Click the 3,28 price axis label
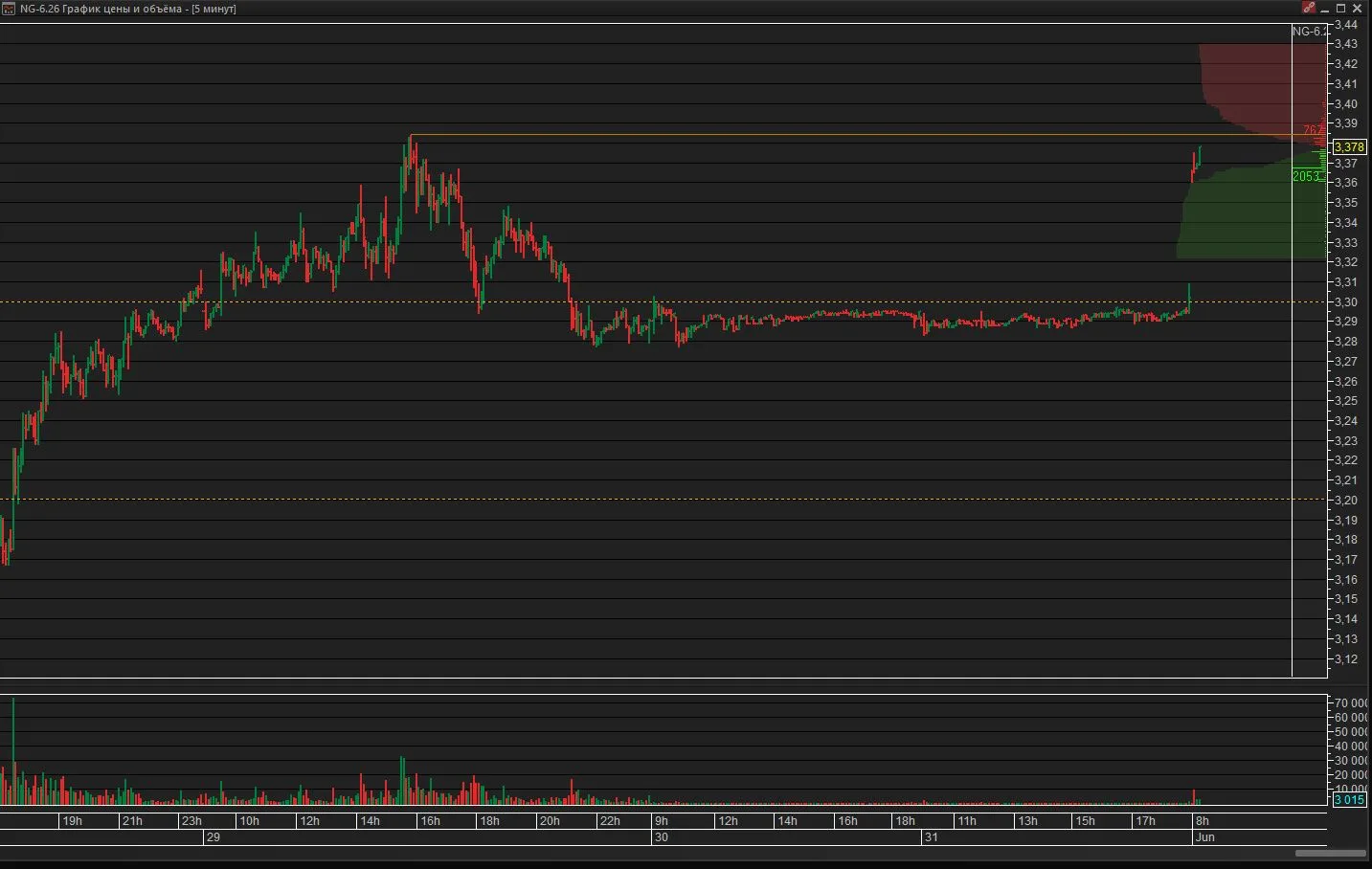Viewport: 1372px width, 869px height. click(1346, 342)
